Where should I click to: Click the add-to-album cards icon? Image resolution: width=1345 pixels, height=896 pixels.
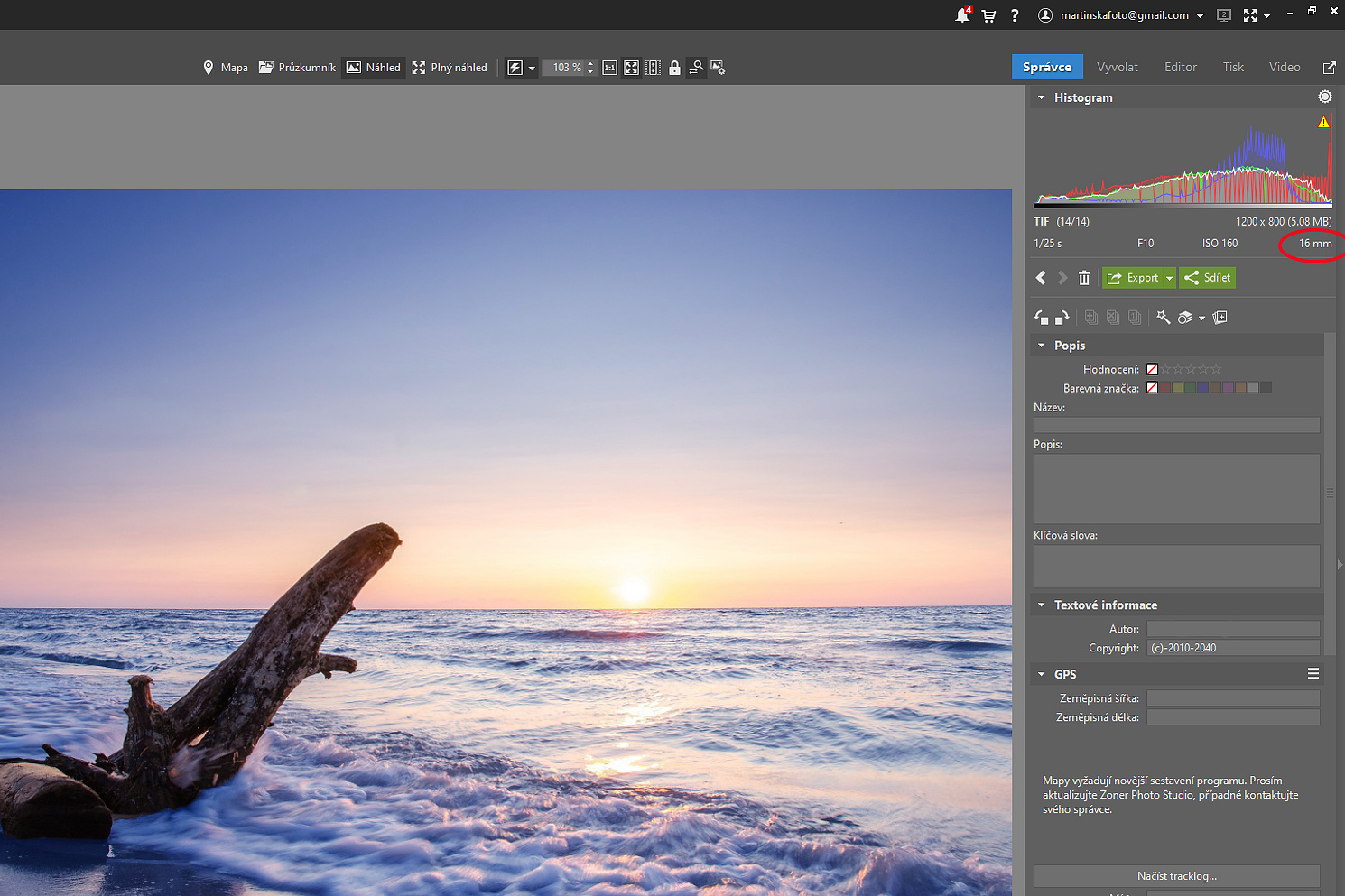coord(1220,318)
